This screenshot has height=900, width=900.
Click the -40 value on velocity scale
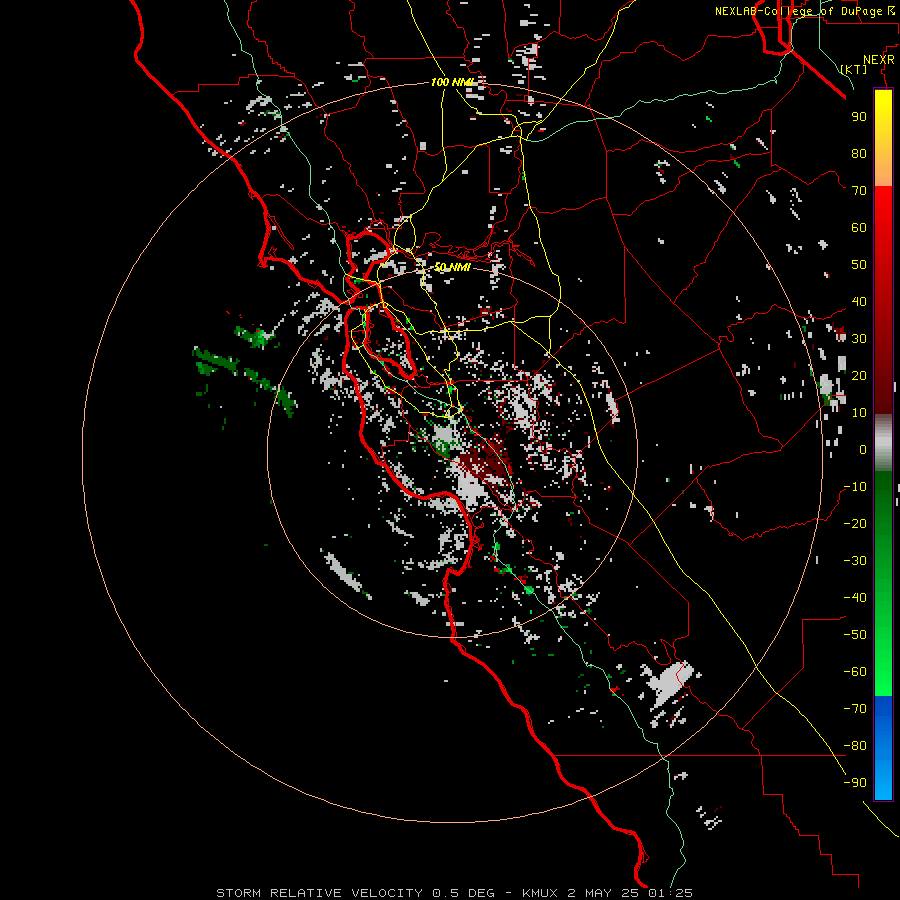(x=855, y=598)
